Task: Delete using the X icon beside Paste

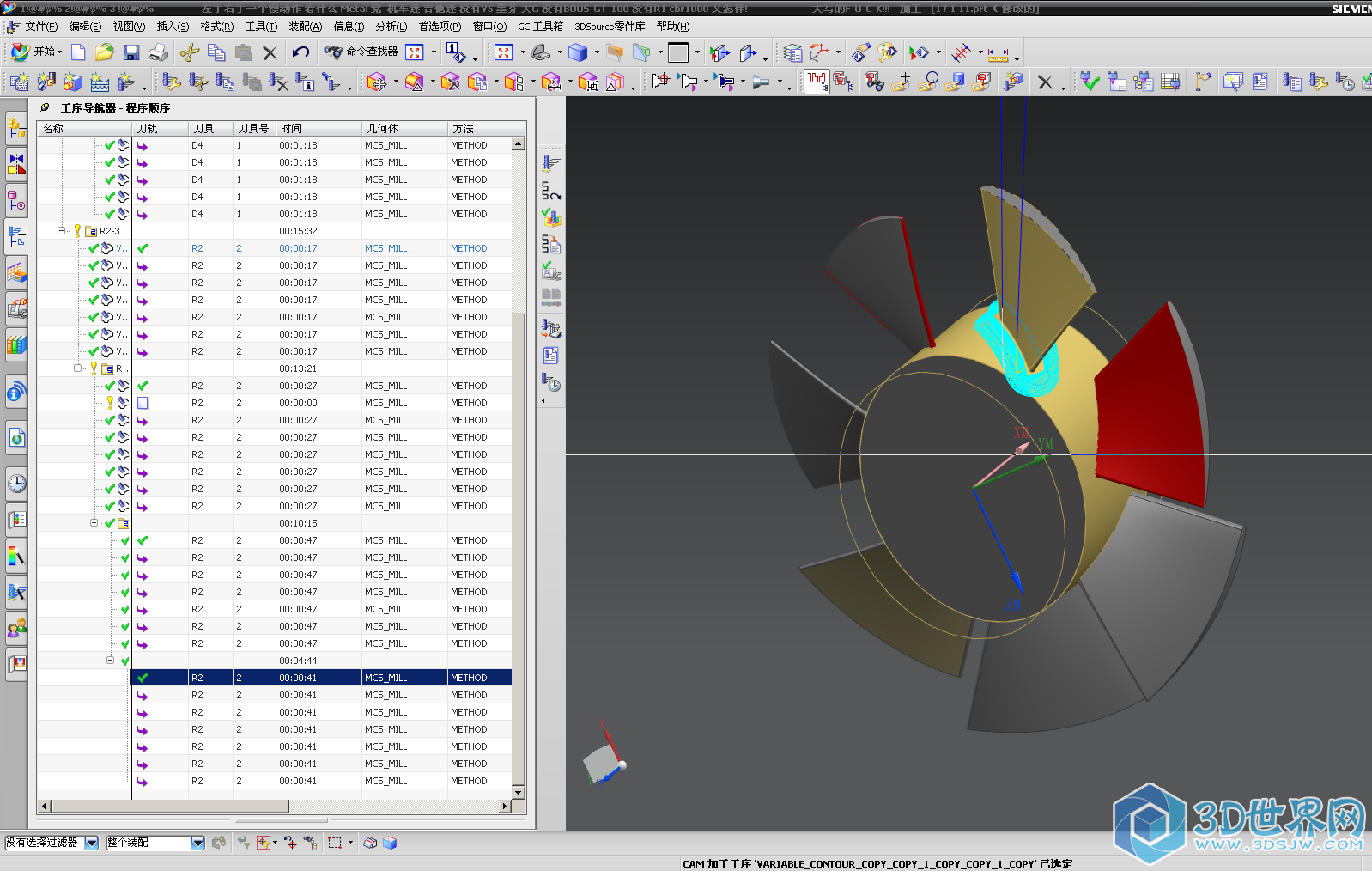Action: point(270,52)
